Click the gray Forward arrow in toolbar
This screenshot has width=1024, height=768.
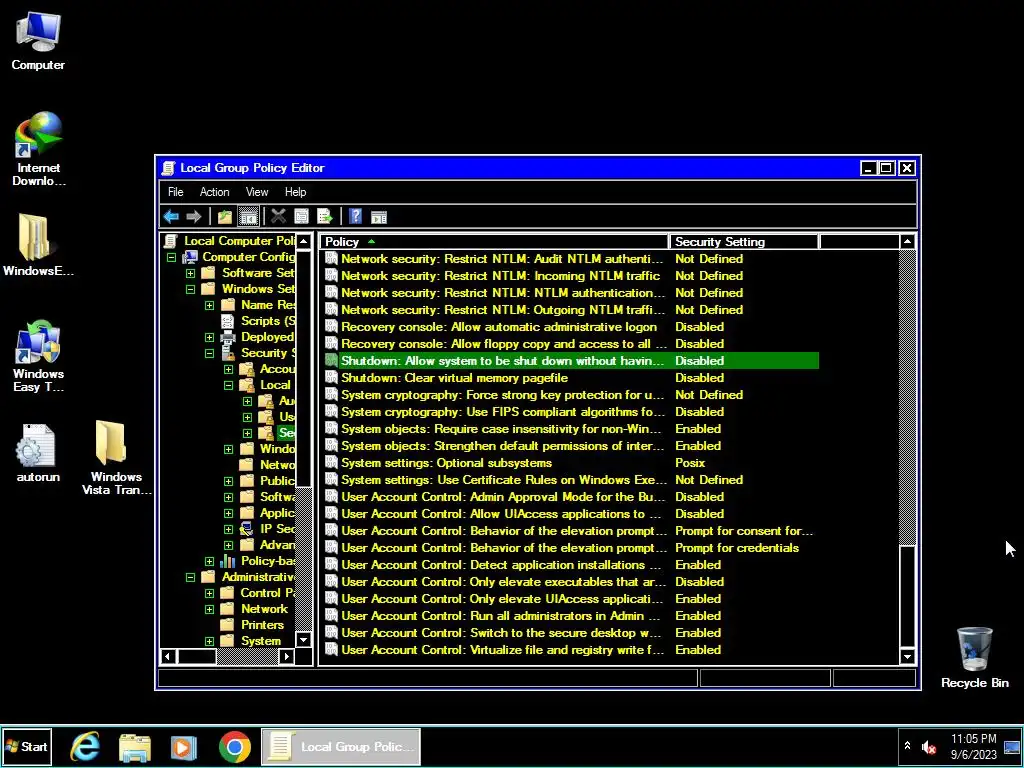[193, 216]
